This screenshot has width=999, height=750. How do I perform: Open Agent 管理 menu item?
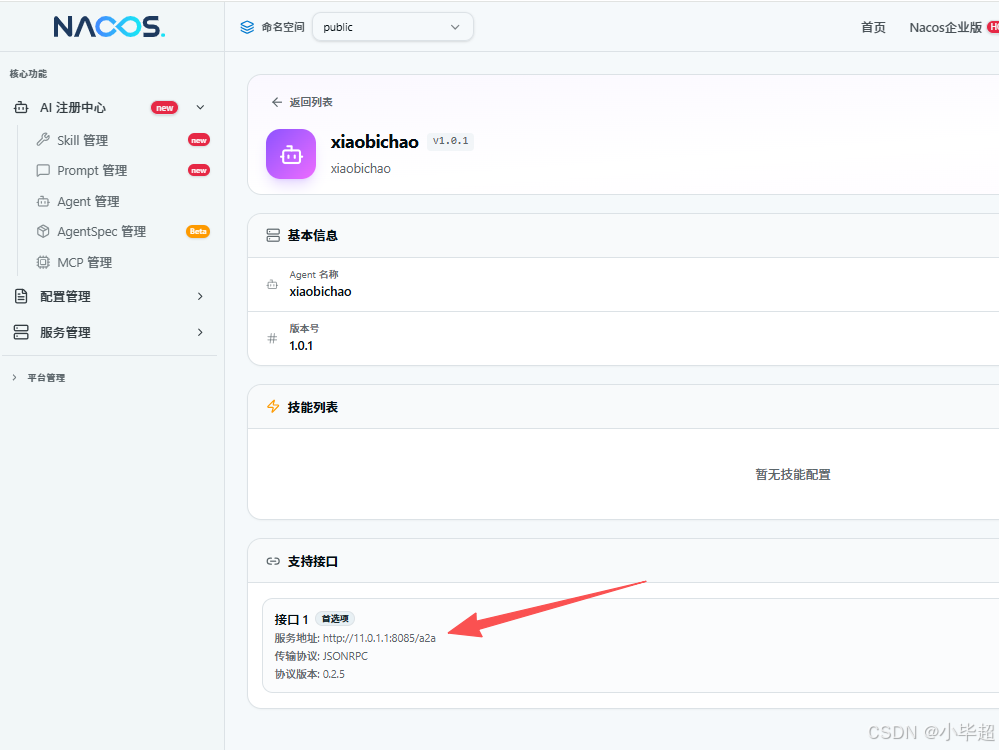[88, 201]
